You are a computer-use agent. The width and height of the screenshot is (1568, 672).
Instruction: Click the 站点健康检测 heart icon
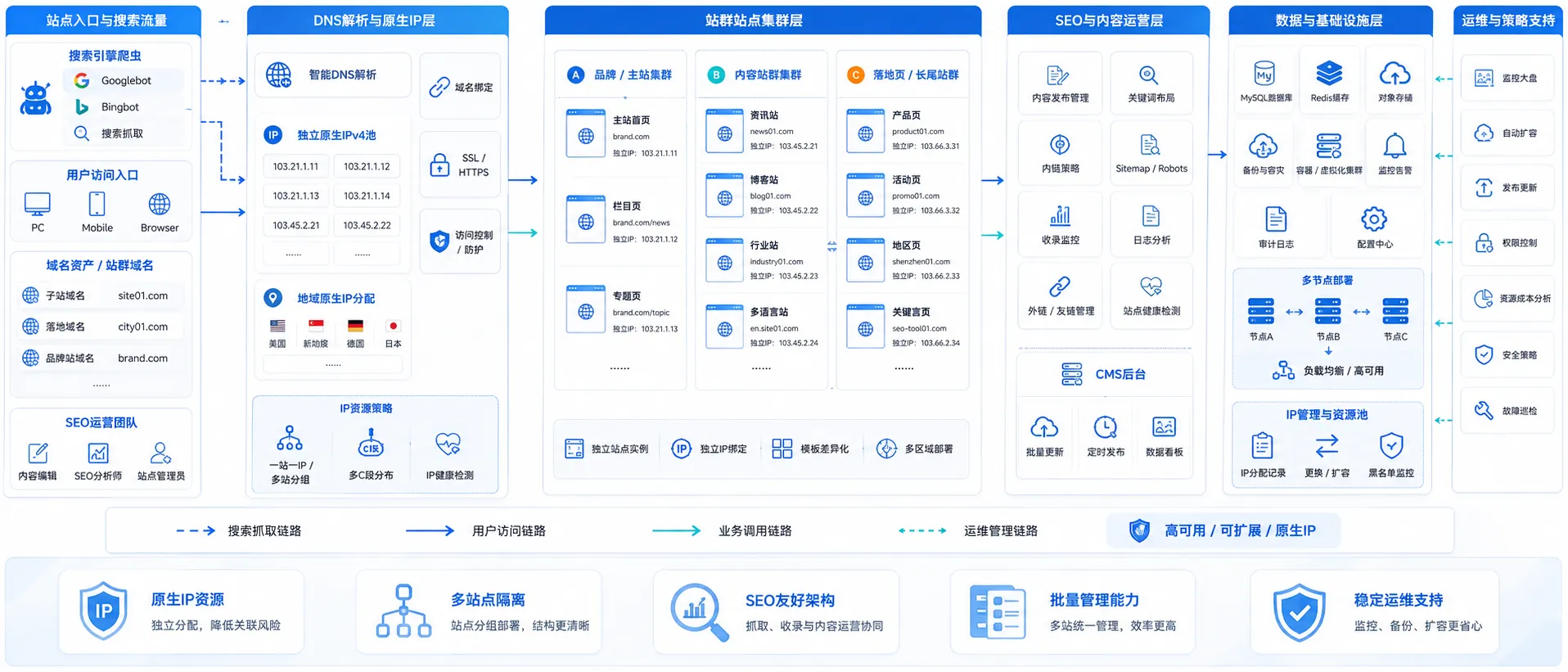pos(1151,286)
